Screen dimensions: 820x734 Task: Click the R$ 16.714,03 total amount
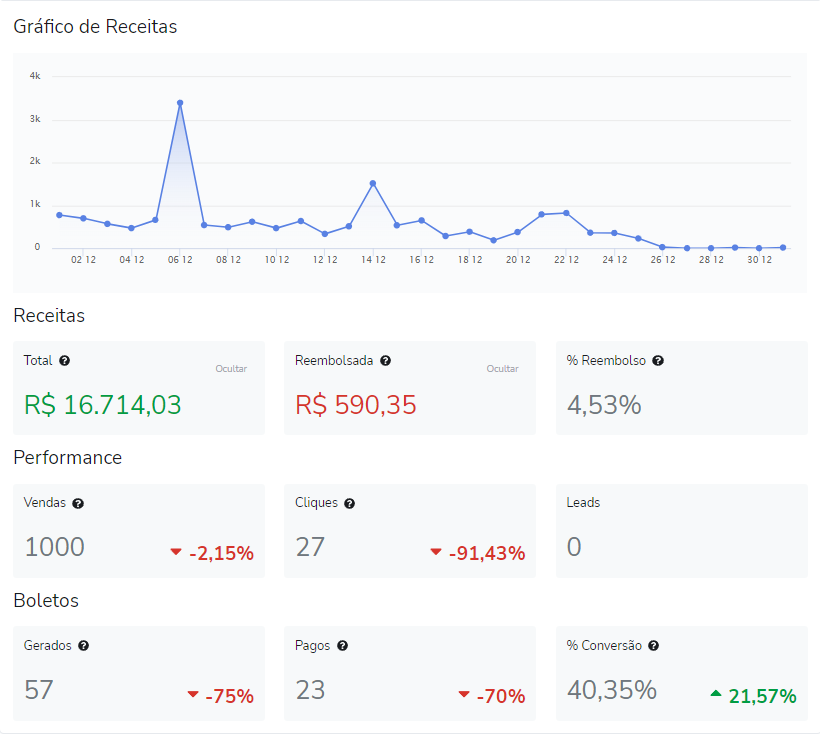[x=103, y=405]
